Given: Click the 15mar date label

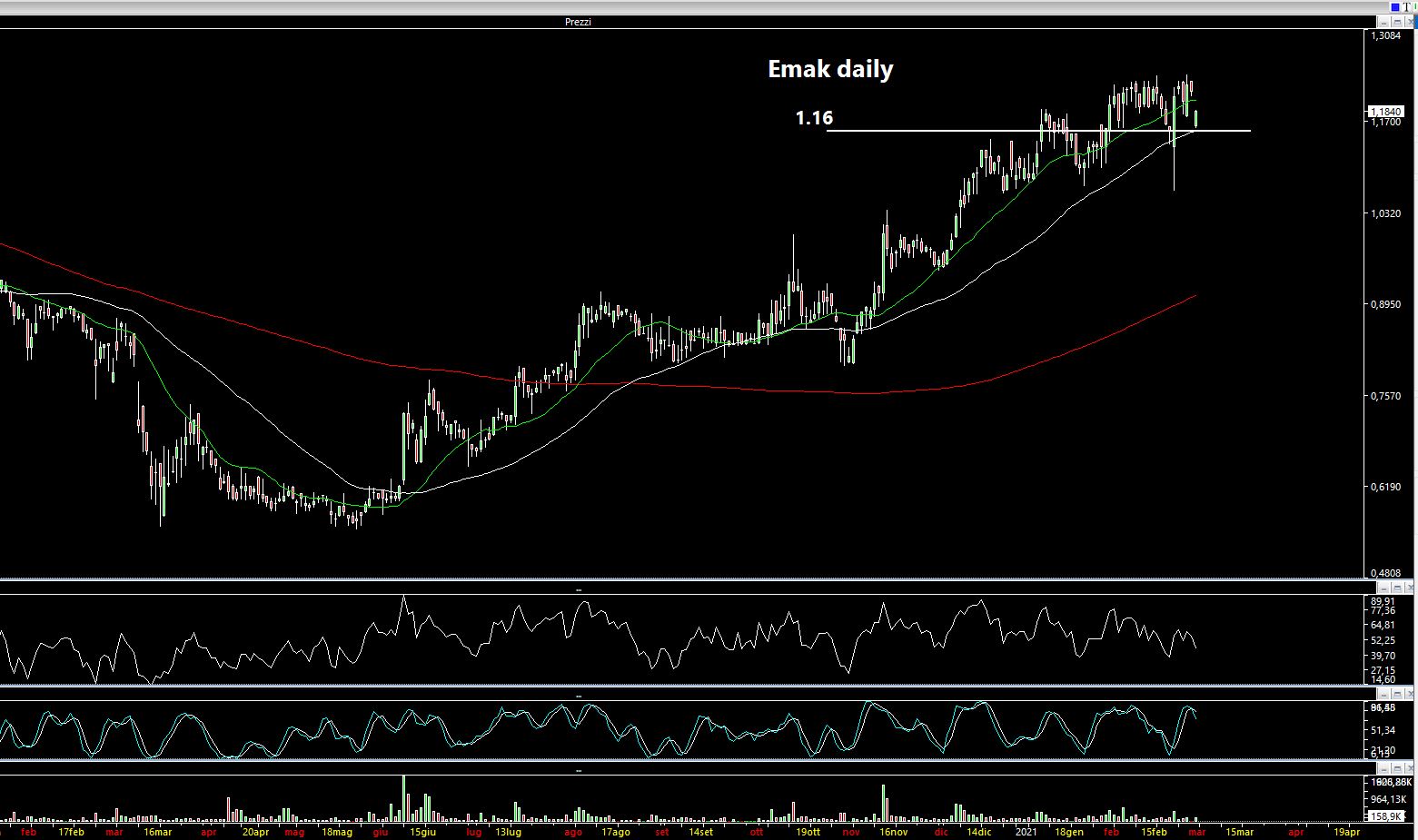Looking at the screenshot, I should [x=1239, y=832].
